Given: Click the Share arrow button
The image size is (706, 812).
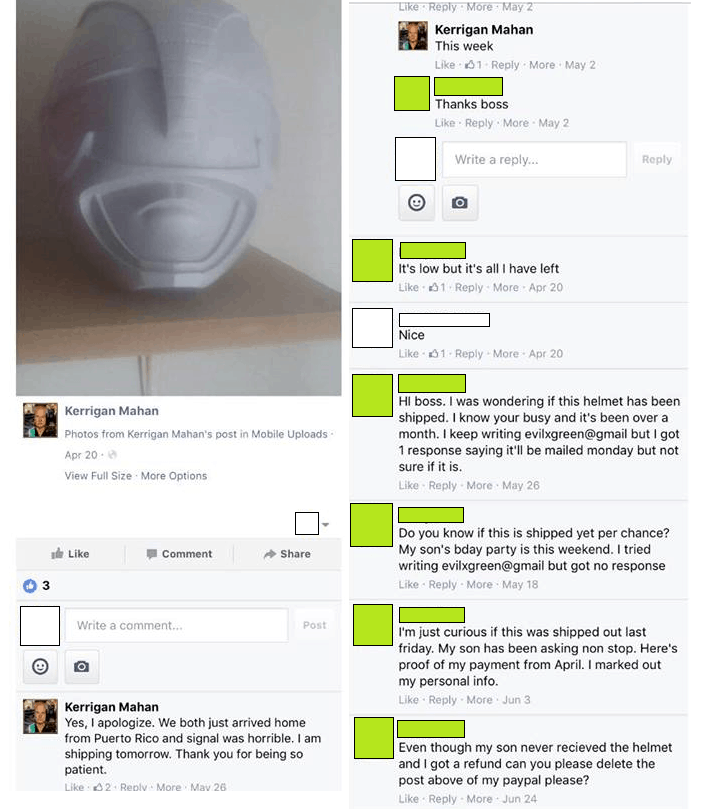Looking at the screenshot, I should click(x=287, y=554).
